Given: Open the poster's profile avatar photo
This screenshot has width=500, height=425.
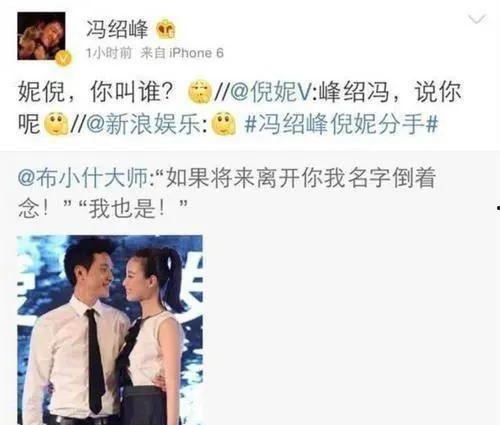Looking at the screenshot, I should pos(41,36).
